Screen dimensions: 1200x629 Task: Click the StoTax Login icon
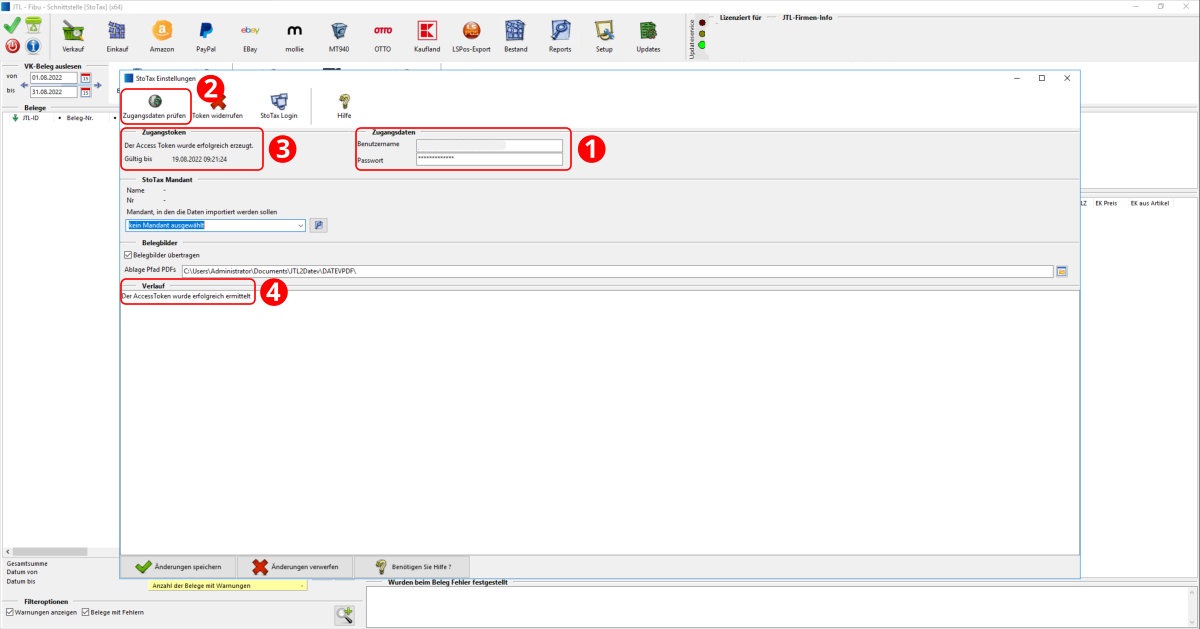(x=279, y=103)
